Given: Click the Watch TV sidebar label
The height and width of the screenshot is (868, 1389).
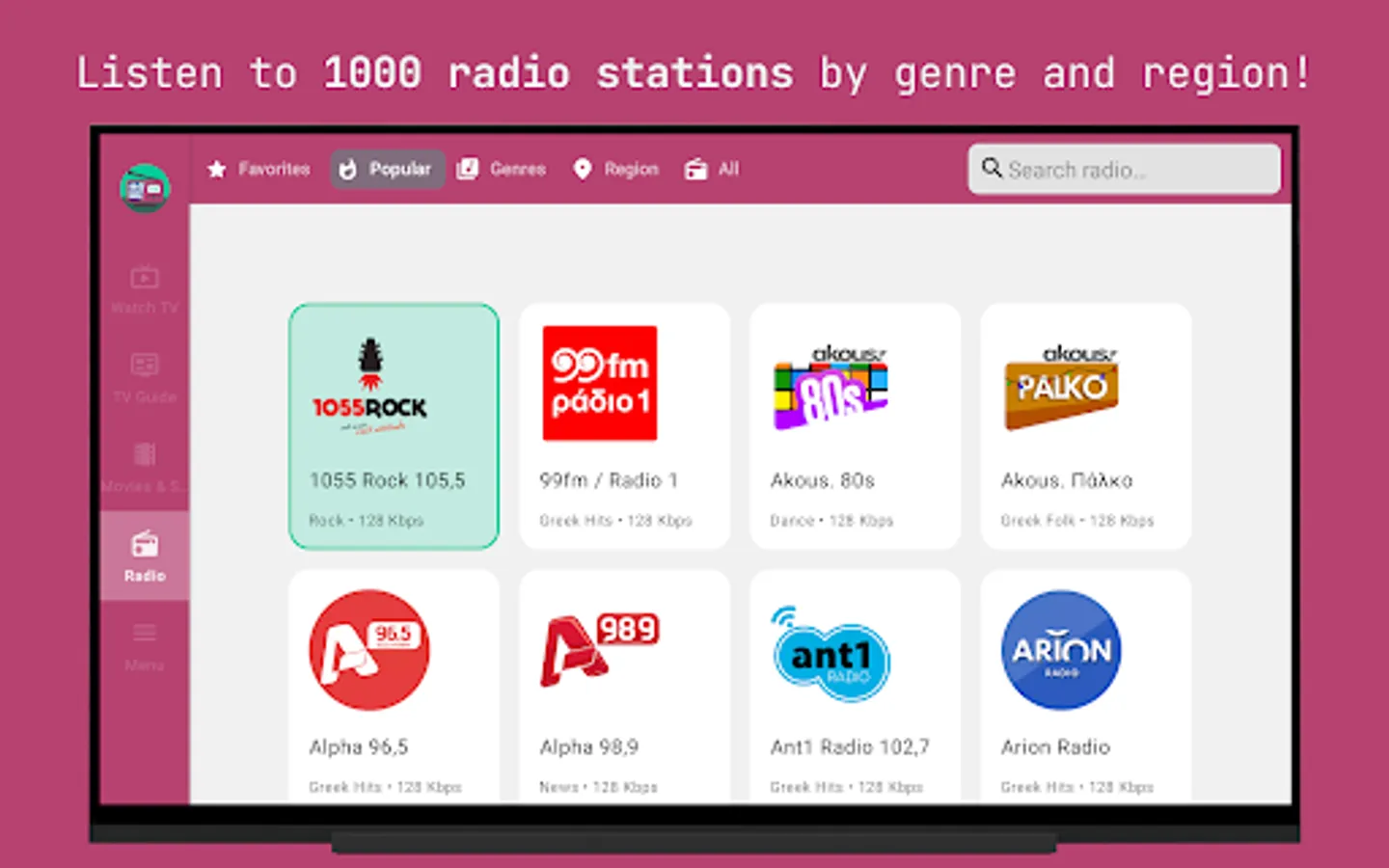Looking at the screenshot, I should click(145, 308).
